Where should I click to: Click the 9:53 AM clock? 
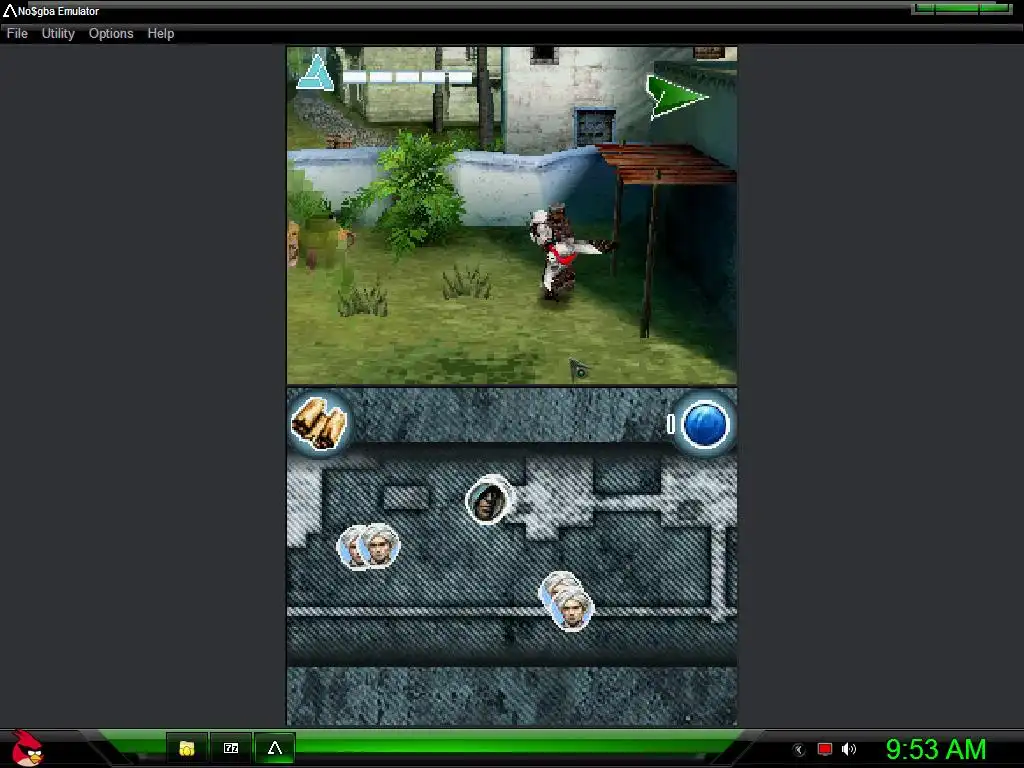pyautogui.click(x=936, y=749)
